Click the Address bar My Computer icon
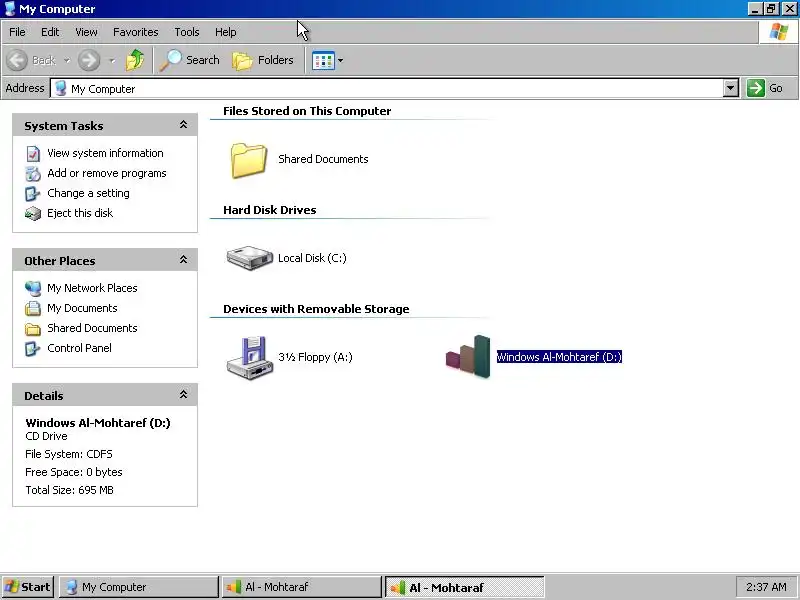 tap(61, 88)
